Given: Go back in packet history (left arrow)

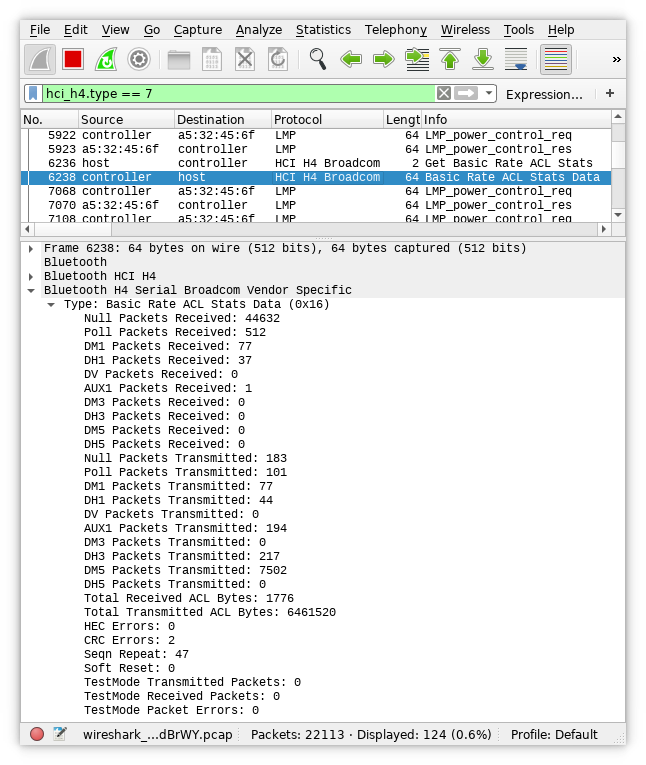Looking at the screenshot, I should [351, 60].
